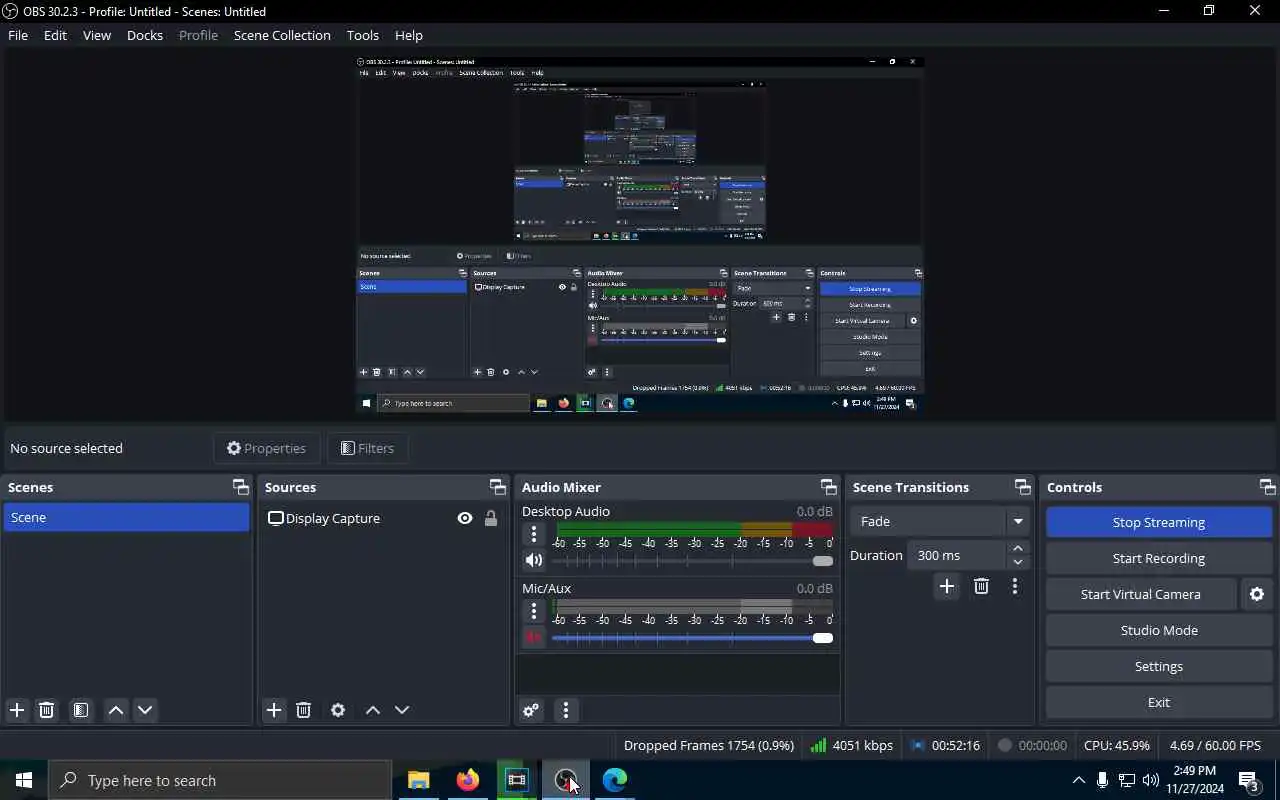
Task: Open File Explorer from the taskbar
Action: (419, 780)
